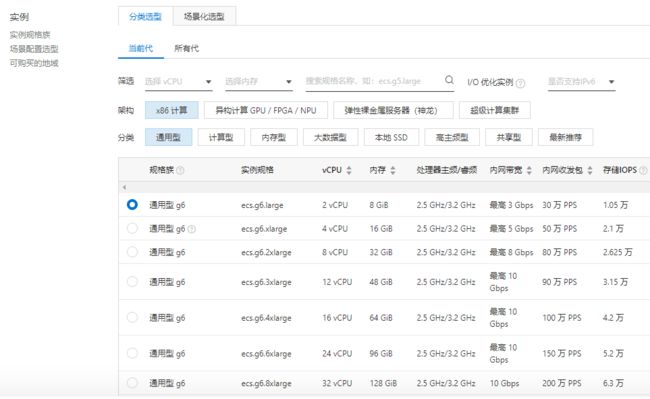Switch to the 所有代 tab
The image size is (650, 399).
coord(187,48)
